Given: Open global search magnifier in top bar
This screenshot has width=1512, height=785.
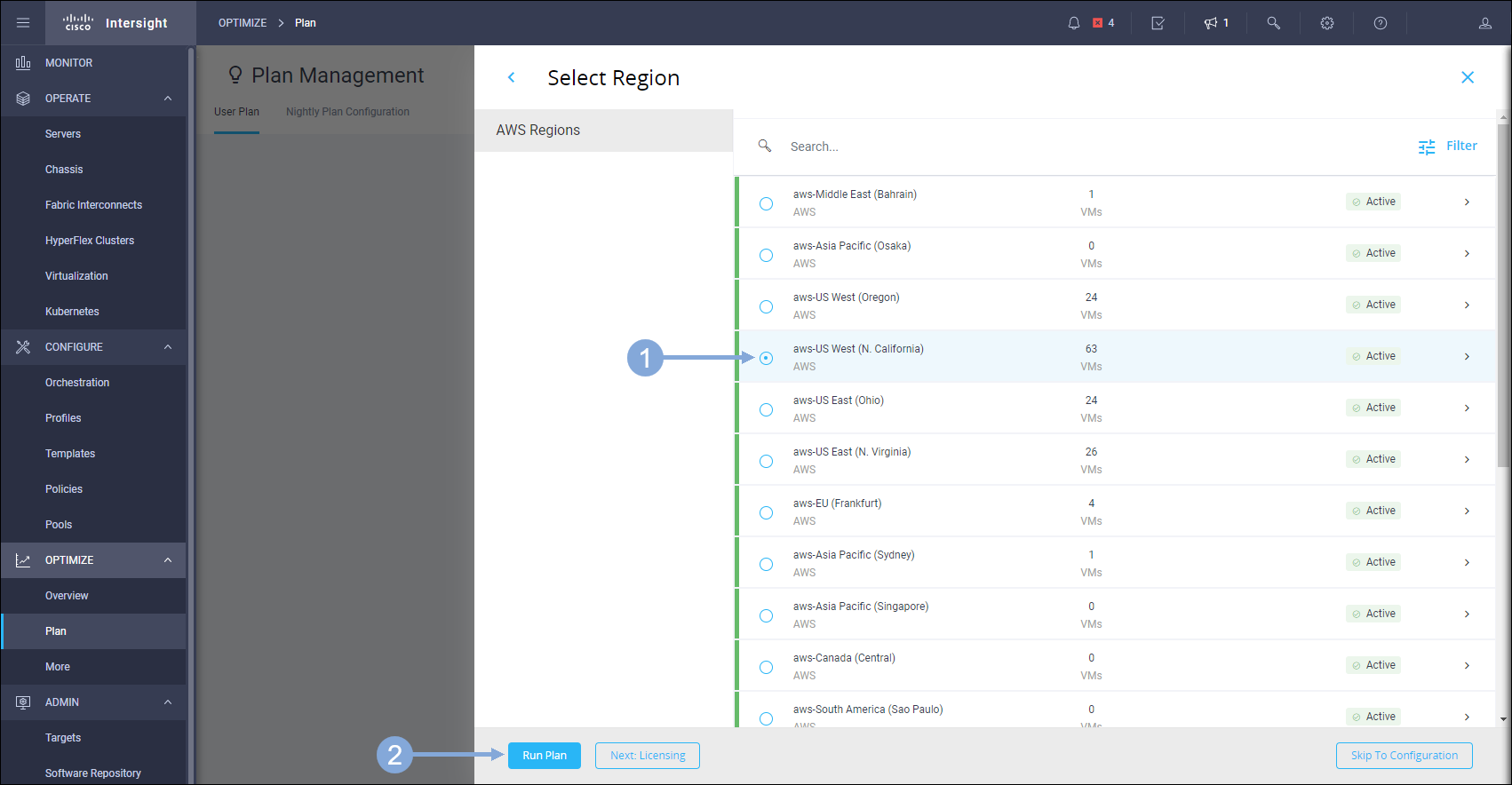Looking at the screenshot, I should (1274, 23).
